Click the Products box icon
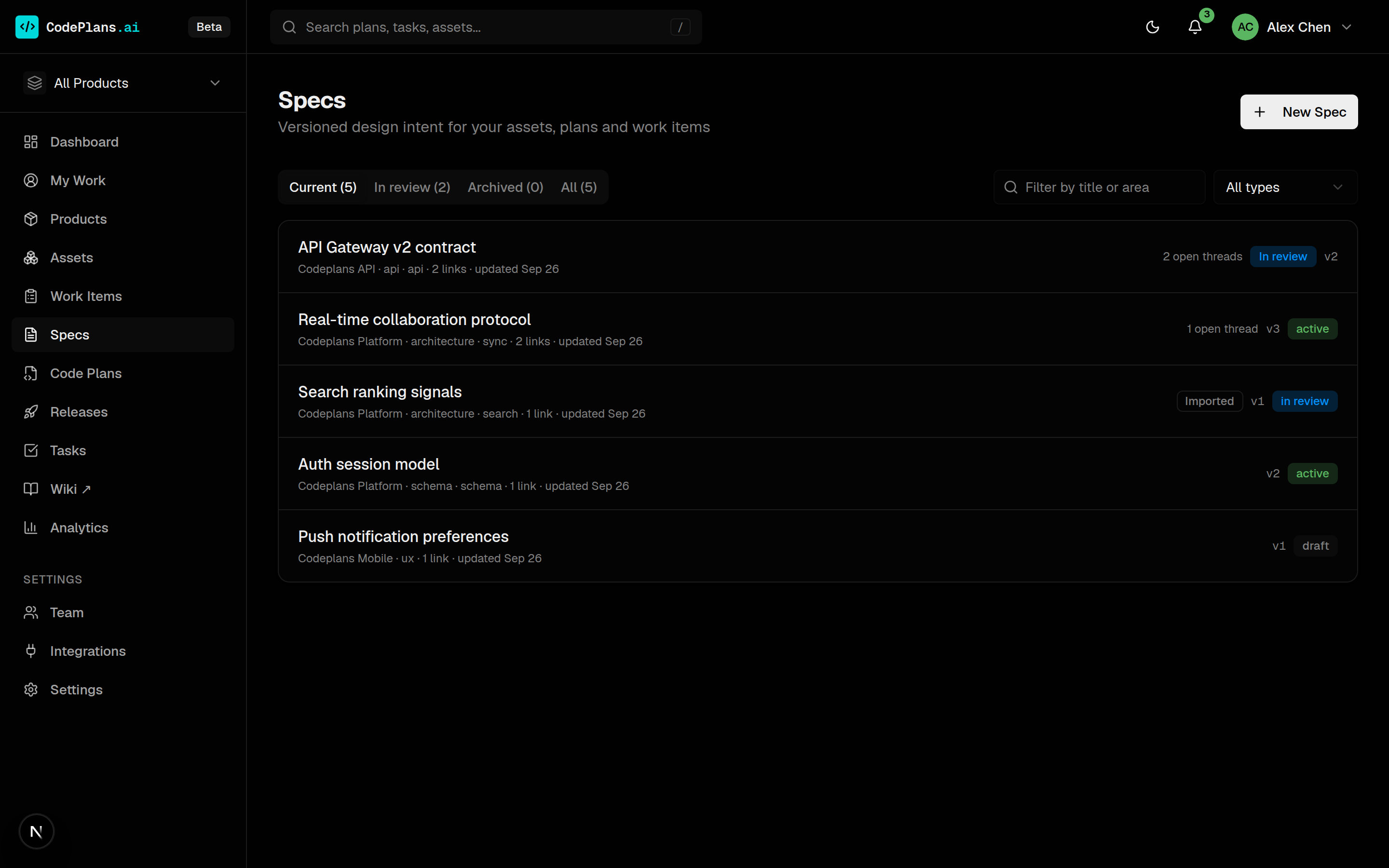 tap(31, 219)
